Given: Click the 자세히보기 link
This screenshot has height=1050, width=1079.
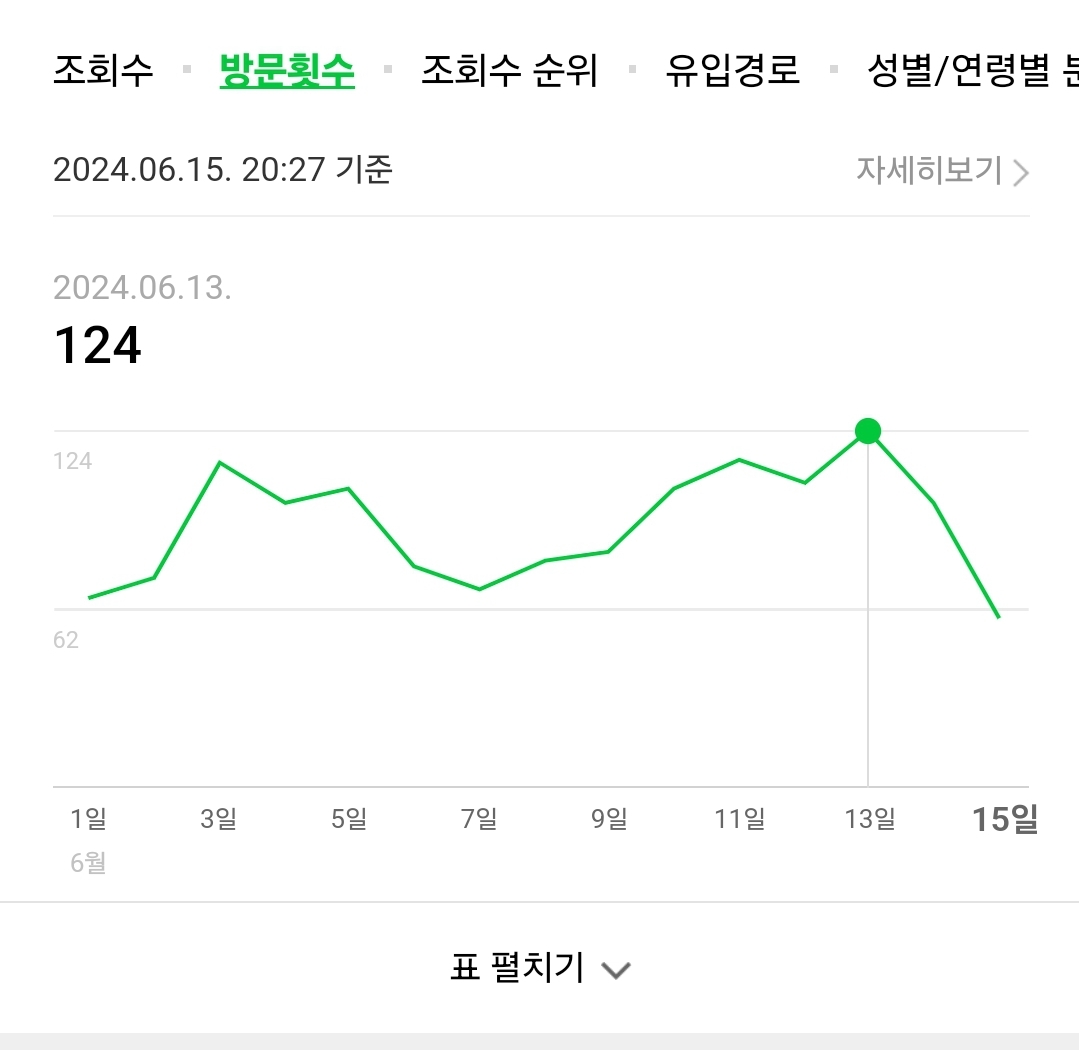Looking at the screenshot, I should point(931,171).
